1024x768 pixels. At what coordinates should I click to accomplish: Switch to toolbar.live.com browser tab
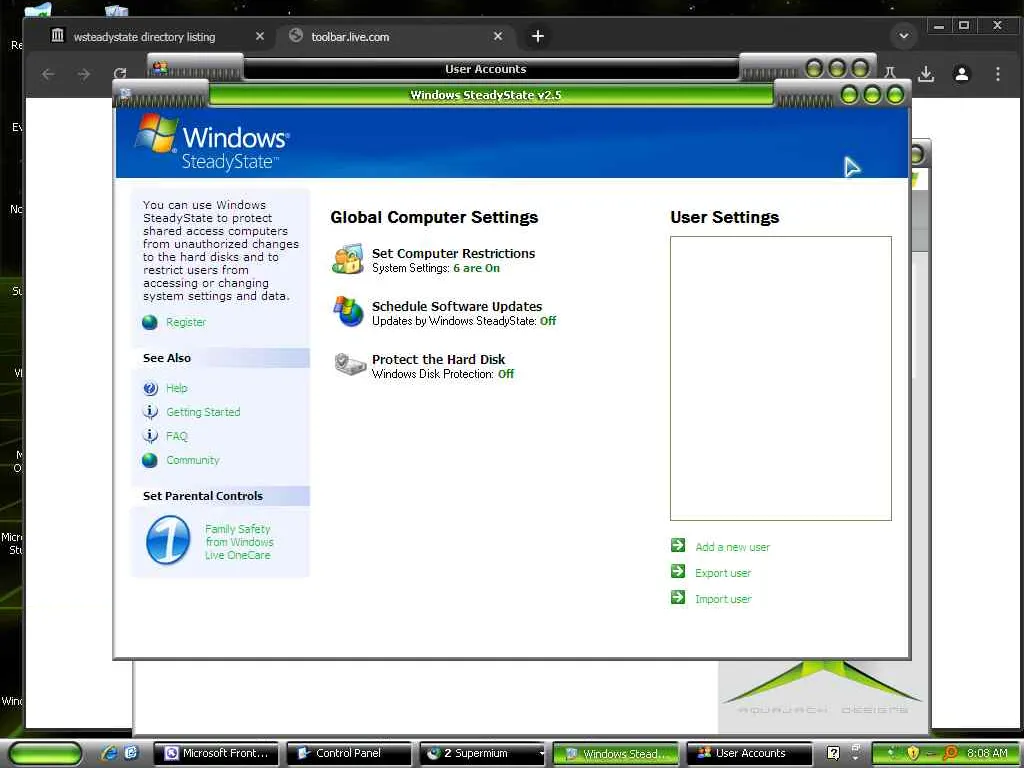tap(350, 37)
